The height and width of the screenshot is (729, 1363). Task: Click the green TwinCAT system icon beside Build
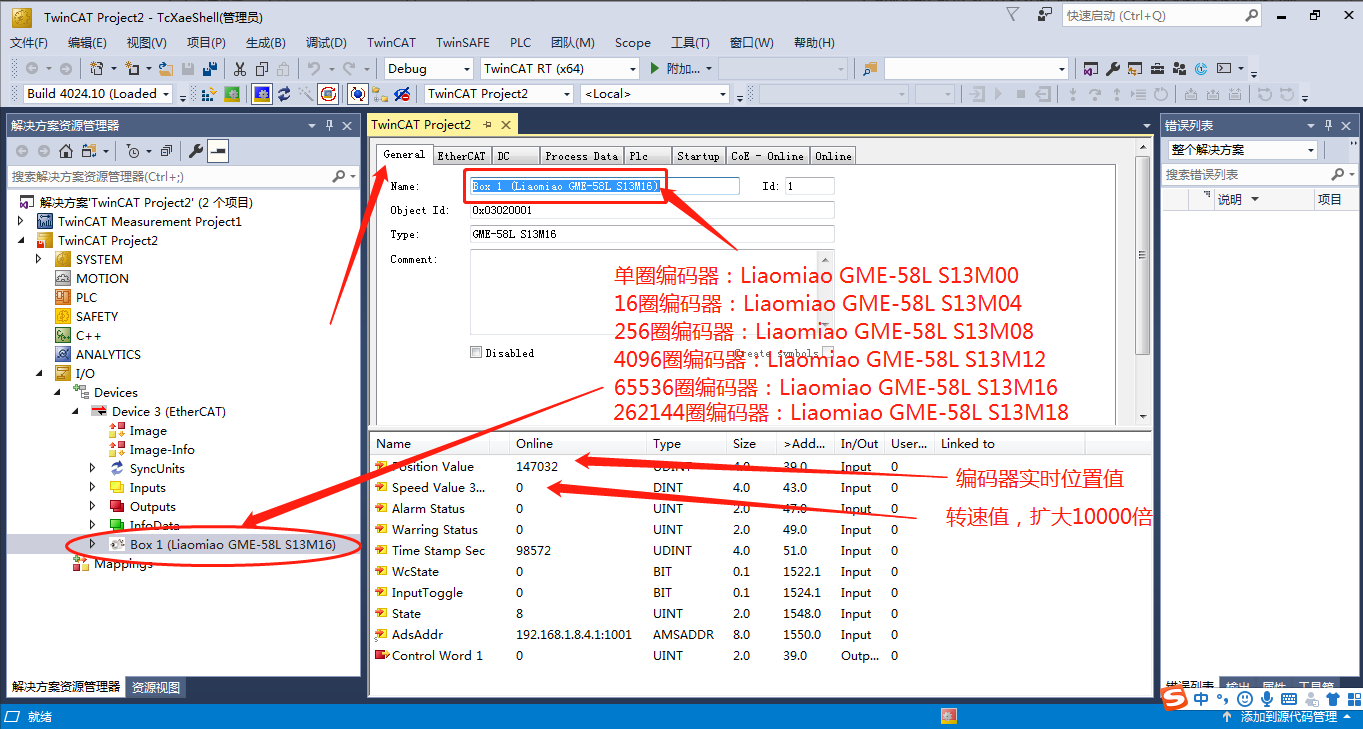[232, 94]
